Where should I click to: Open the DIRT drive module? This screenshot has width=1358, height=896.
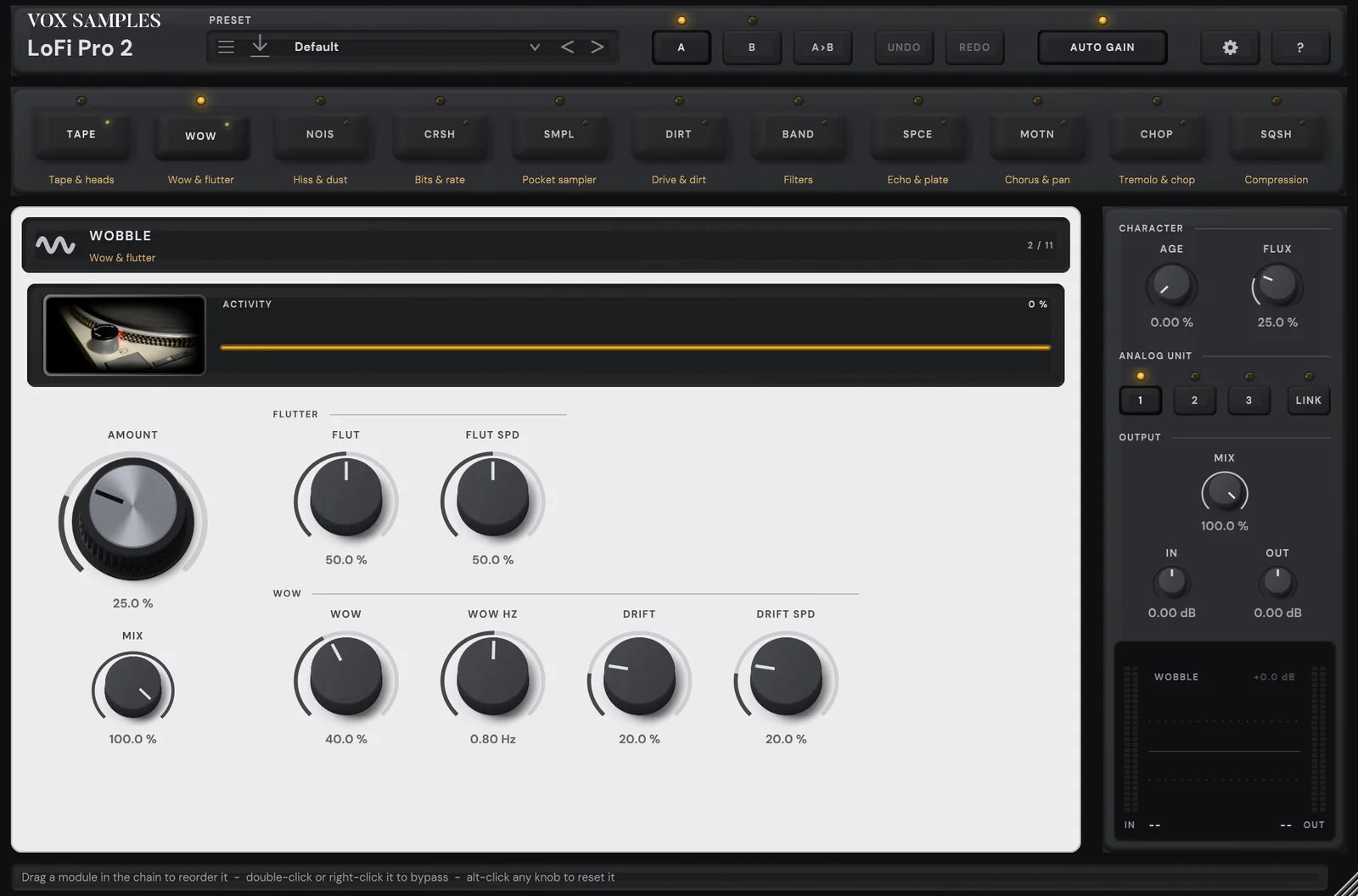(x=679, y=134)
